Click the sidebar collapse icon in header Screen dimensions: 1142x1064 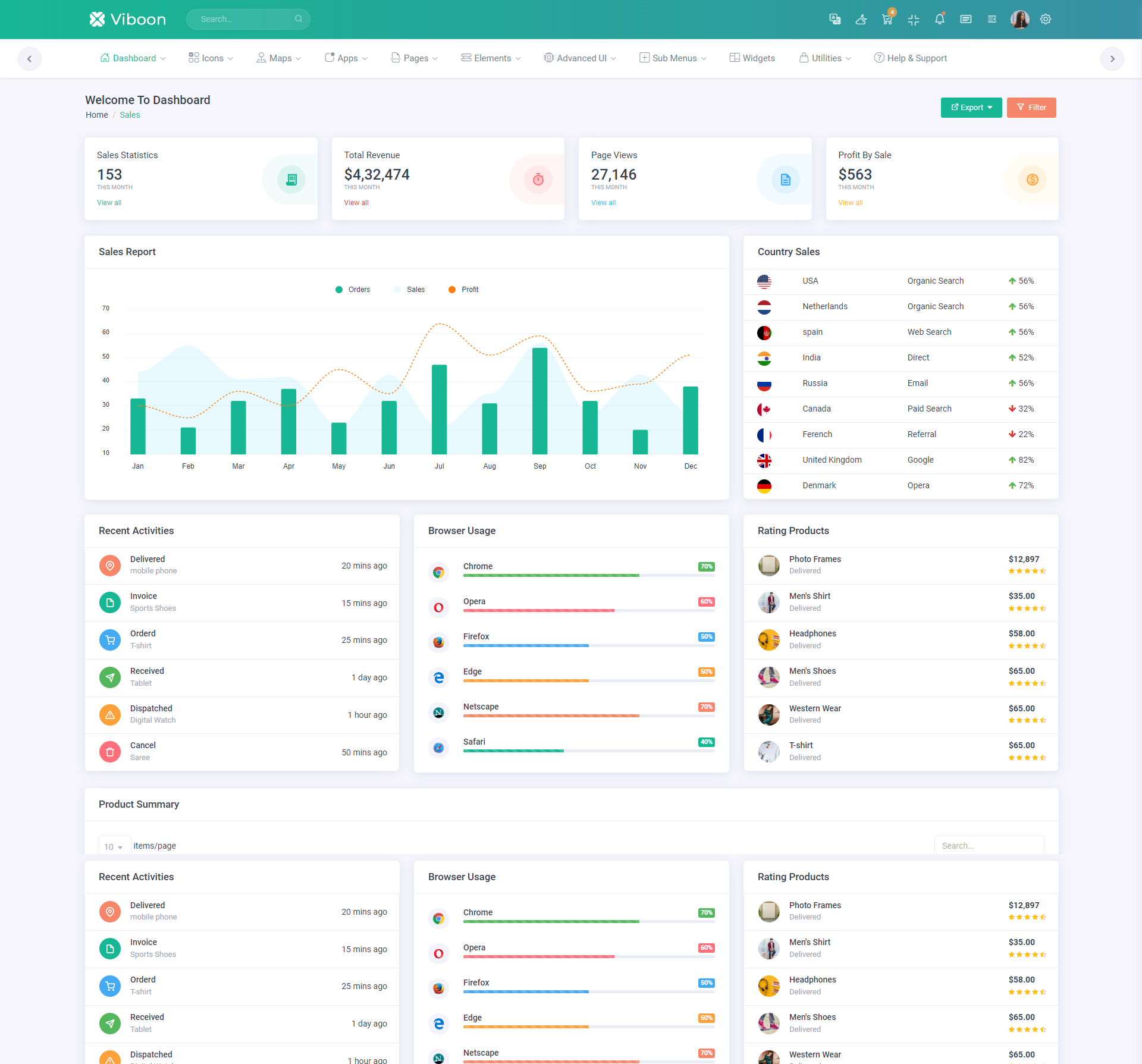click(x=992, y=19)
